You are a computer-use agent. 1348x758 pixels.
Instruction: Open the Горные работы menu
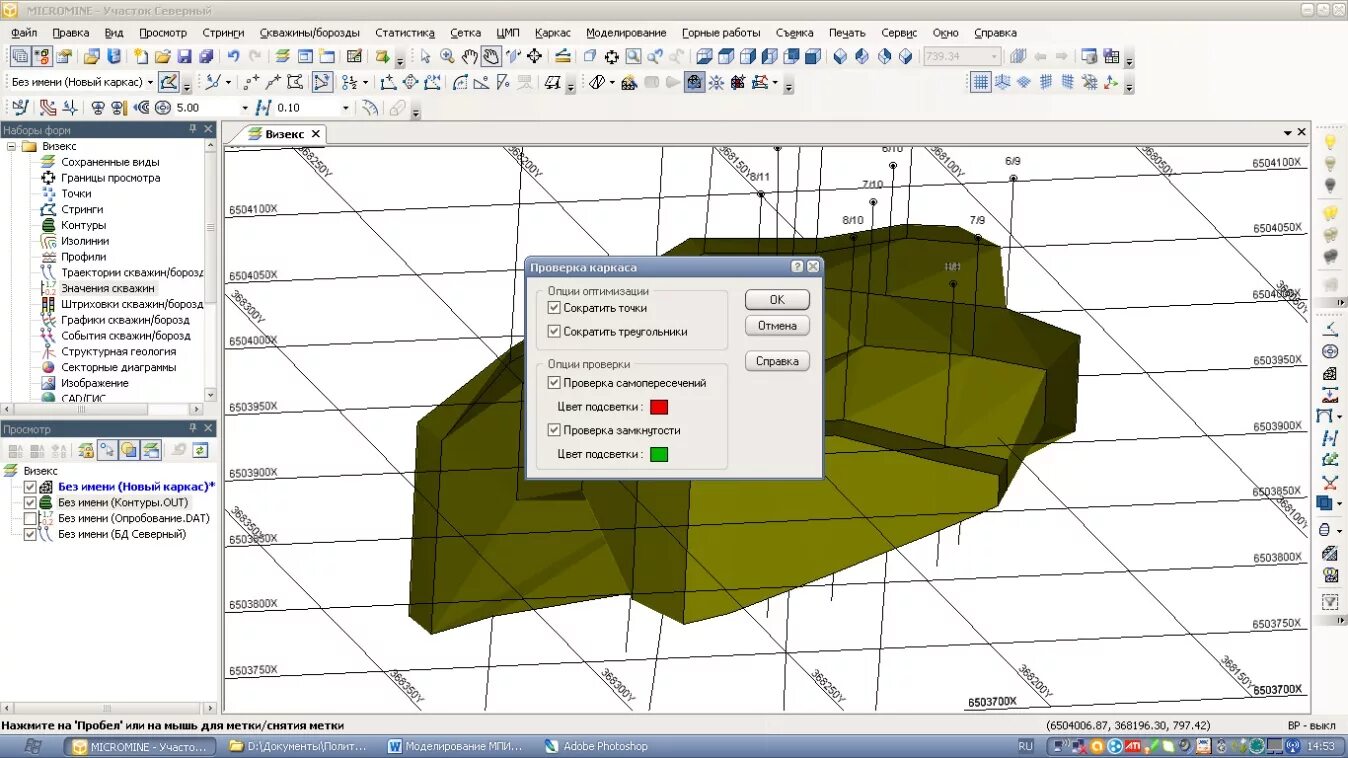coord(721,33)
